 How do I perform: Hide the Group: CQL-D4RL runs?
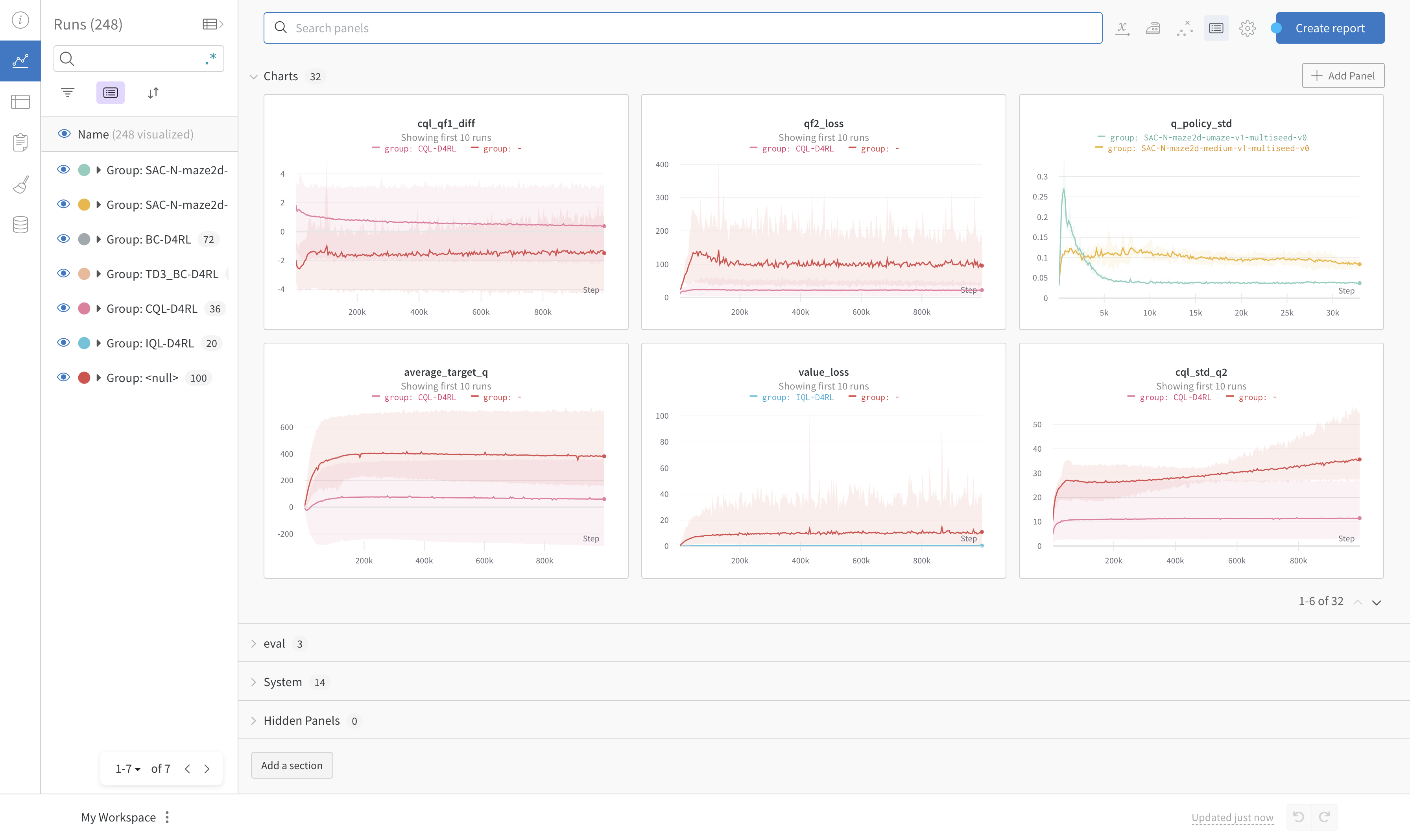click(x=63, y=308)
